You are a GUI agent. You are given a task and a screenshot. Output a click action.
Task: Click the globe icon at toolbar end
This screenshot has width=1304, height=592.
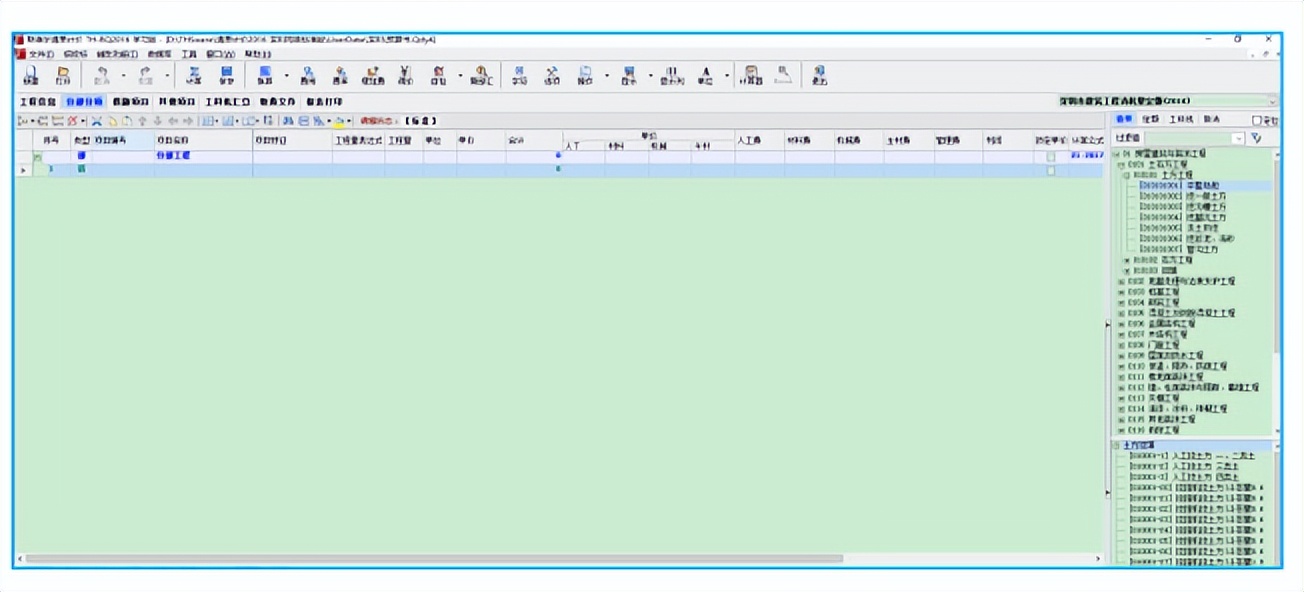[x=820, y=76]
